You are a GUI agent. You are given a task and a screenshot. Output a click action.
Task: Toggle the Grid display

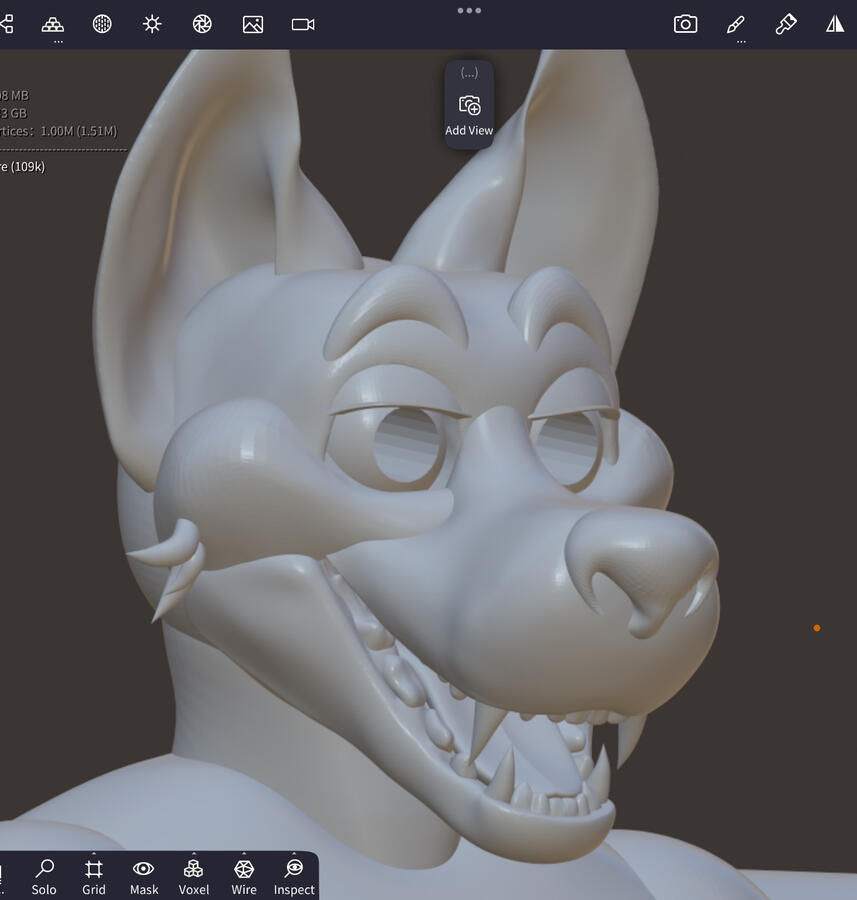(94, 876)
